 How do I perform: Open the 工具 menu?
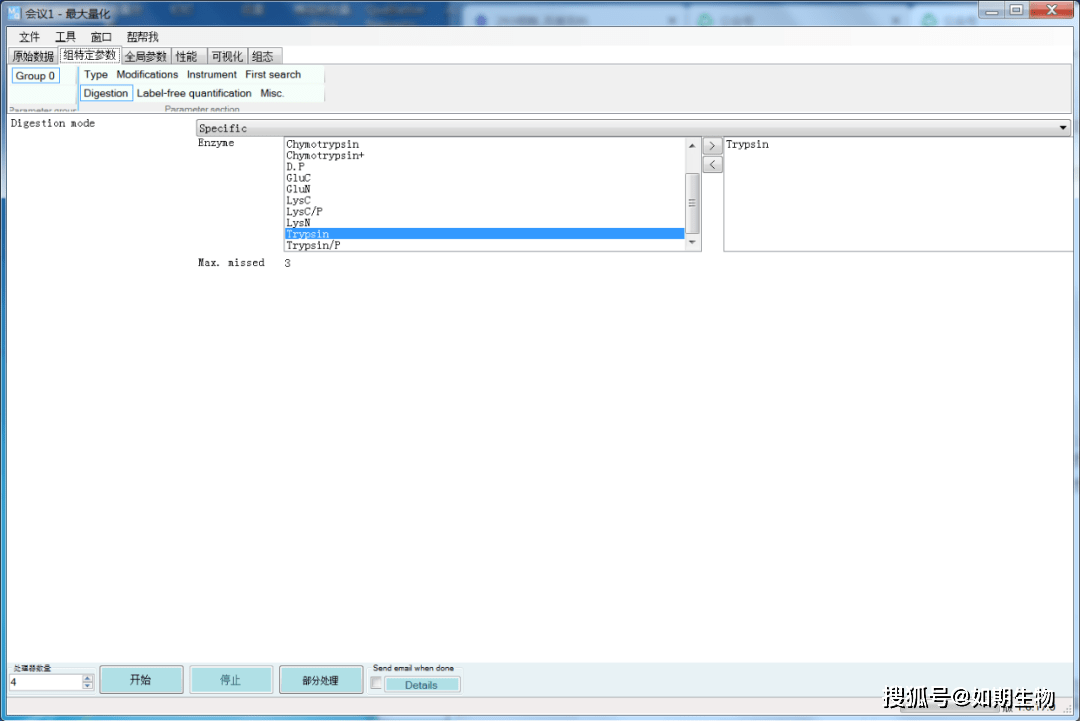click(65, 36)
